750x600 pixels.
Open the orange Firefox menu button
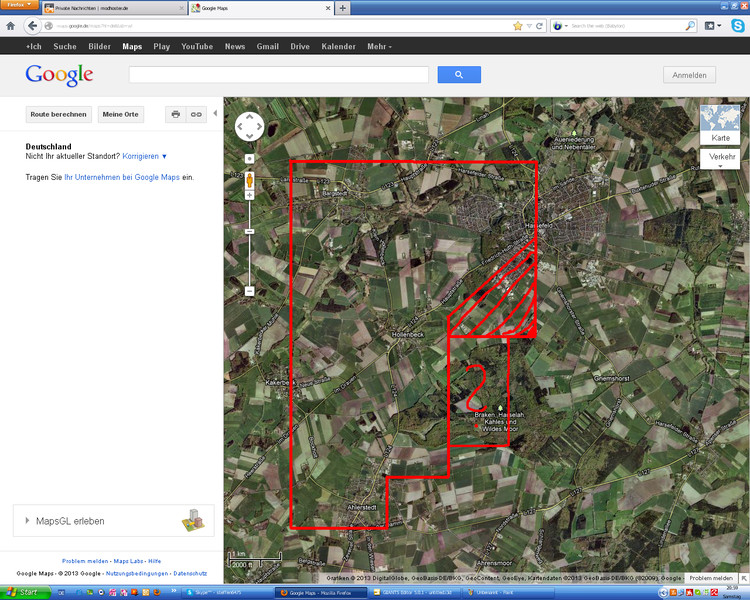coord(19,5)
